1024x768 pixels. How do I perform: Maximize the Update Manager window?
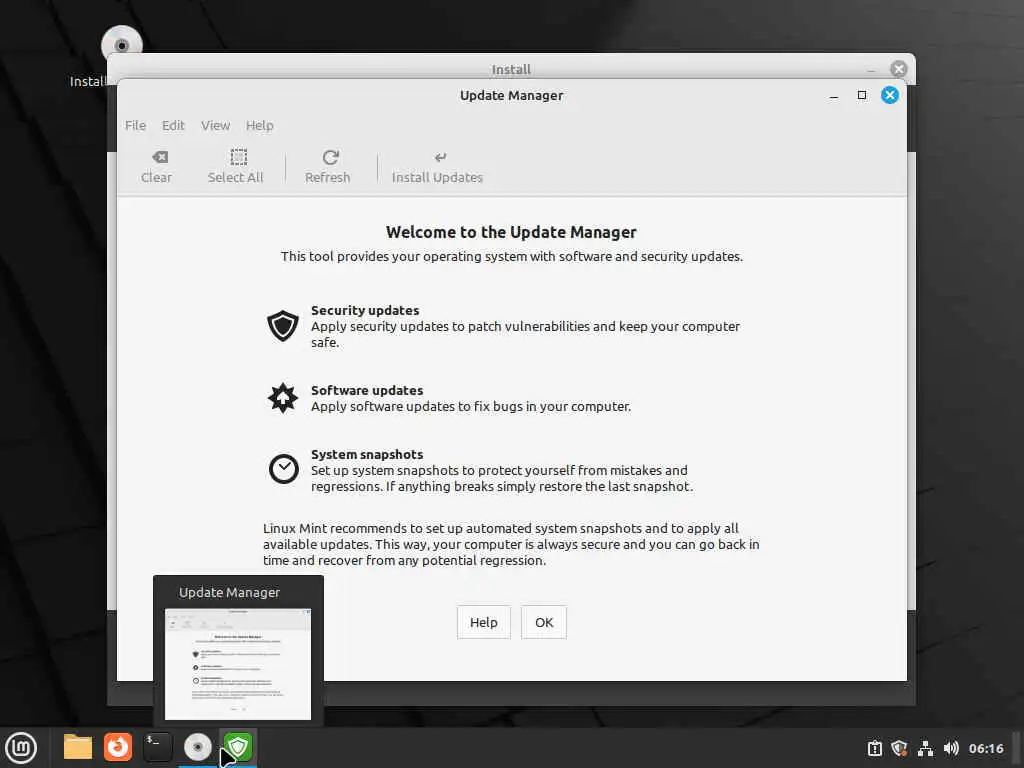pos(862,95)
